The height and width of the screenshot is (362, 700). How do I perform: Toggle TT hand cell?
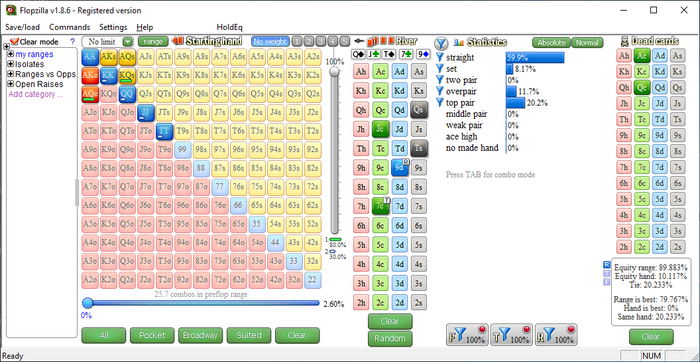pyautogui.click(x=164, y=131)
